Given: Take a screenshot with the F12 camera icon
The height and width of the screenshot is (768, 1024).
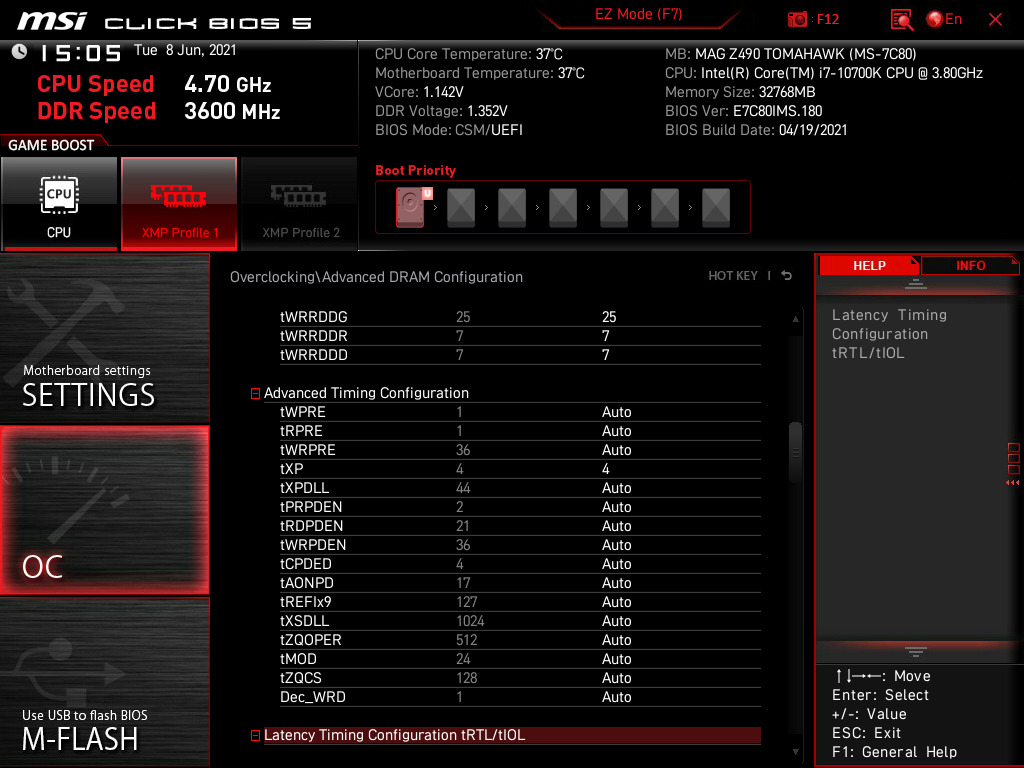Looking at the screenshot, I should point(797,19).
